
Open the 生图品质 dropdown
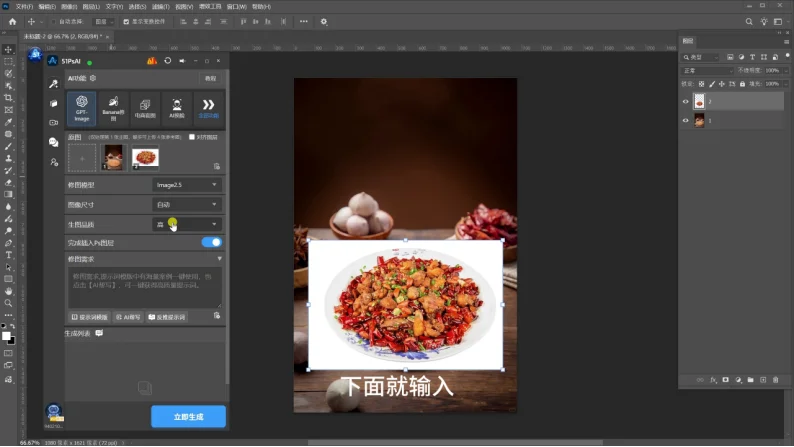pyautogui.click(x=187, y=224)
